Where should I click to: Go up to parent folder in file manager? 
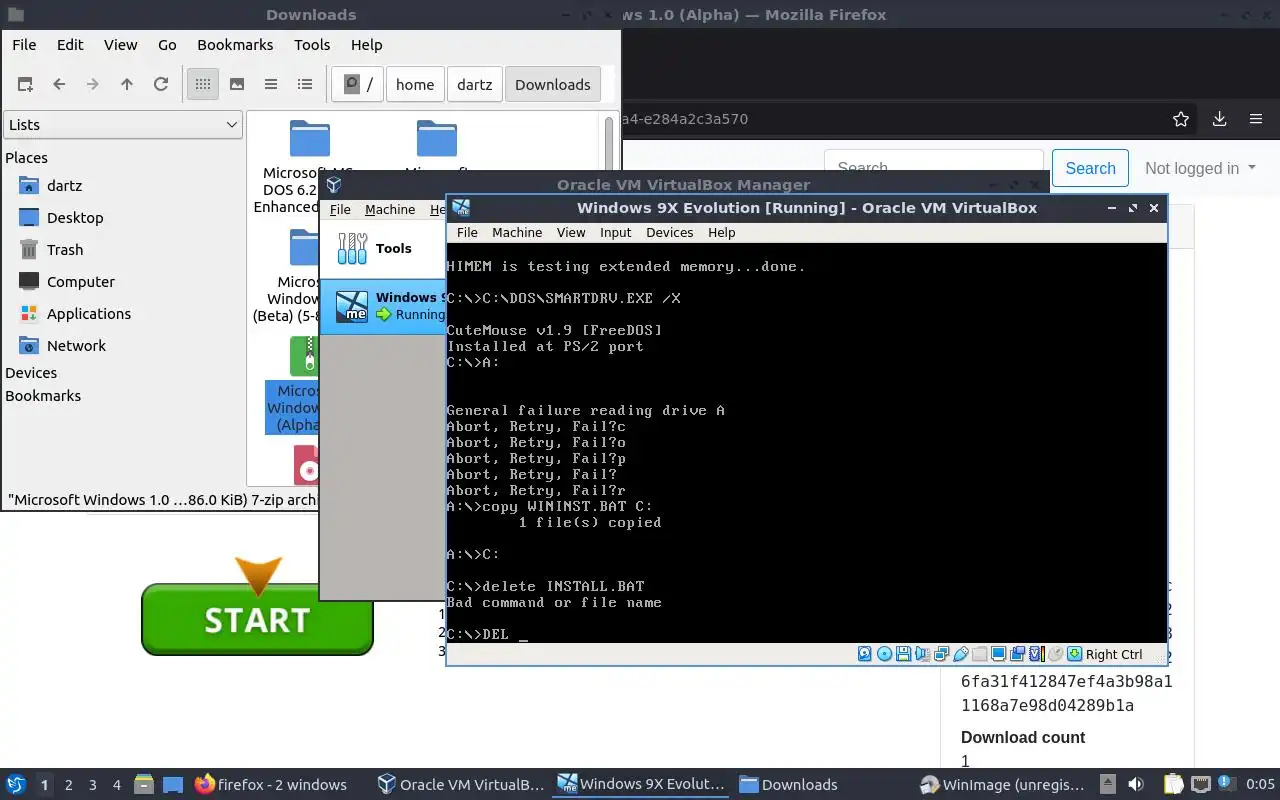click(x=127, y=85)
